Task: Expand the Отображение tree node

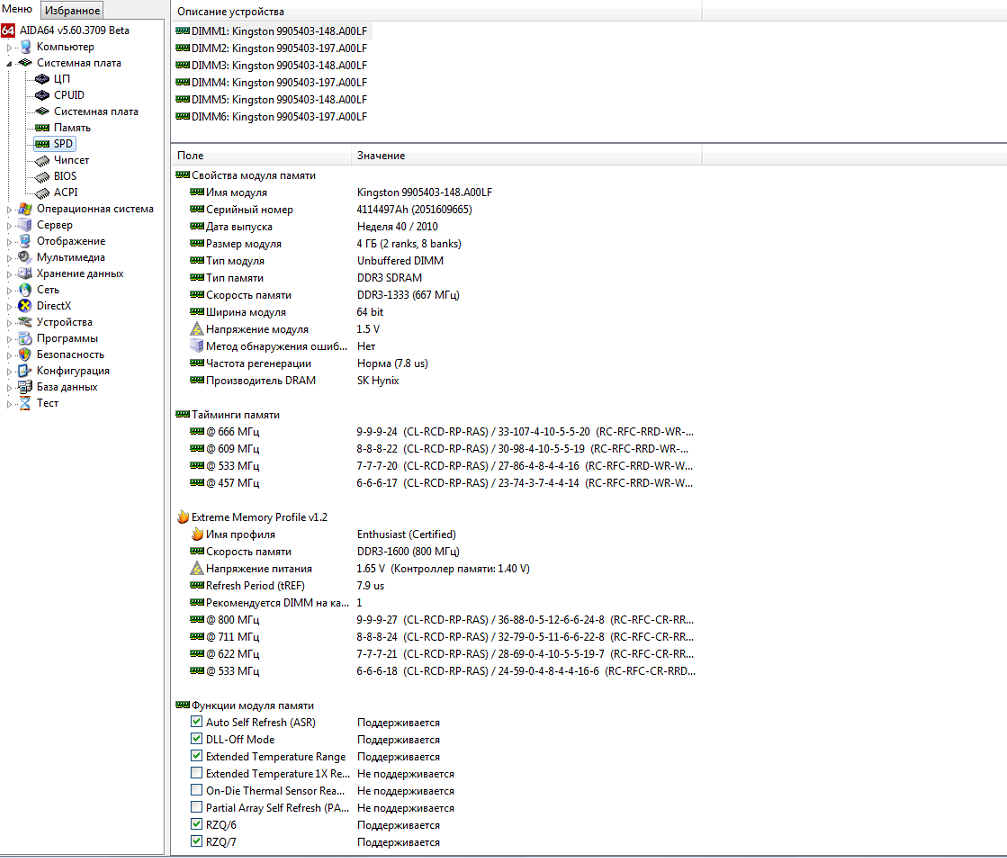Action: pyautogui.click(x=9, y=241)
